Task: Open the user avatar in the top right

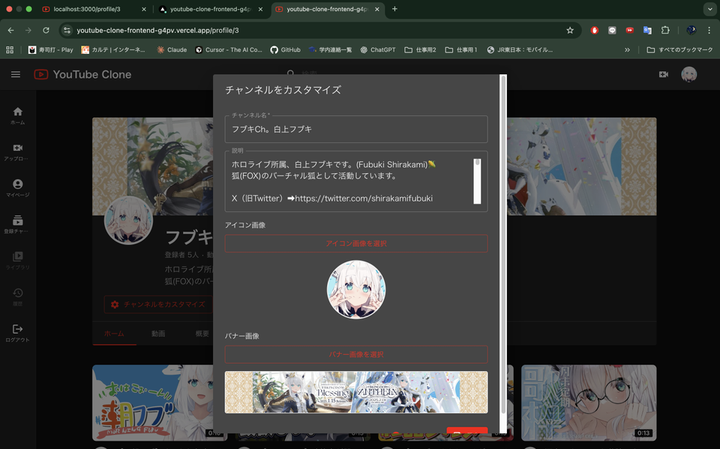Action: point(689,74)
